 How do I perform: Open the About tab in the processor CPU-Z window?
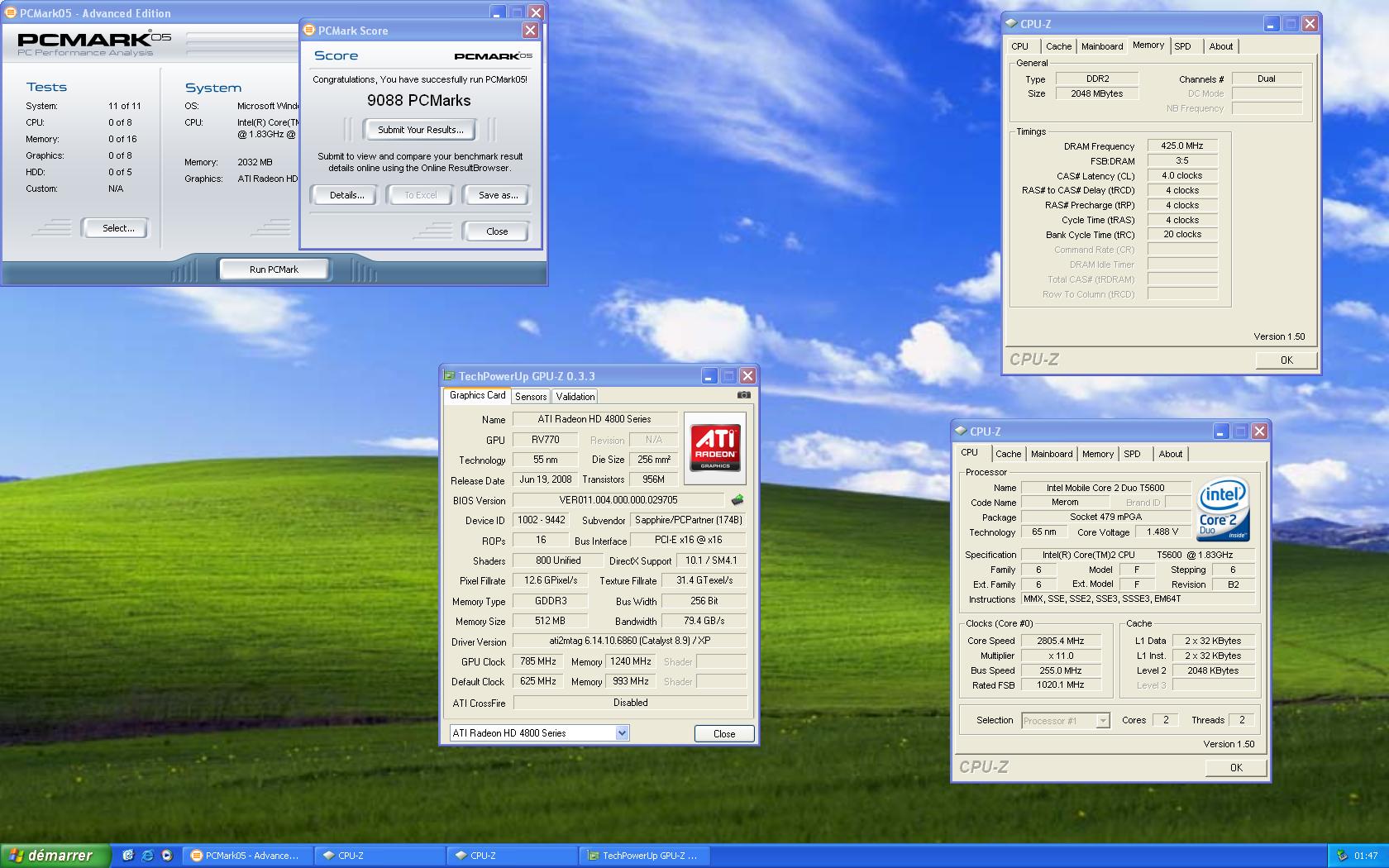1171,454
